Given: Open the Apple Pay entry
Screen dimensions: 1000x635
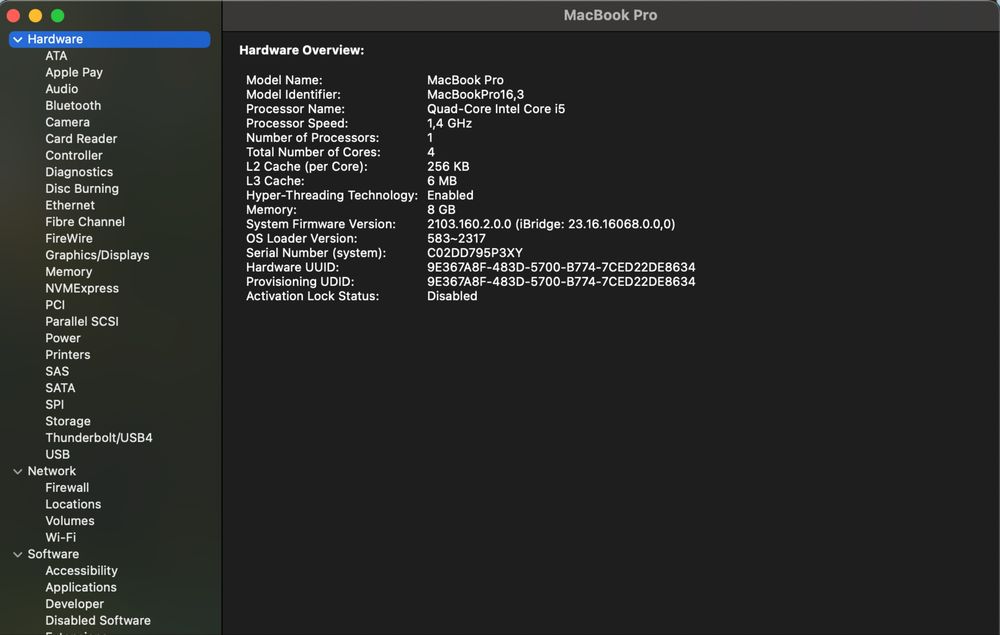Looking at the screenshot, I should 74,73.
